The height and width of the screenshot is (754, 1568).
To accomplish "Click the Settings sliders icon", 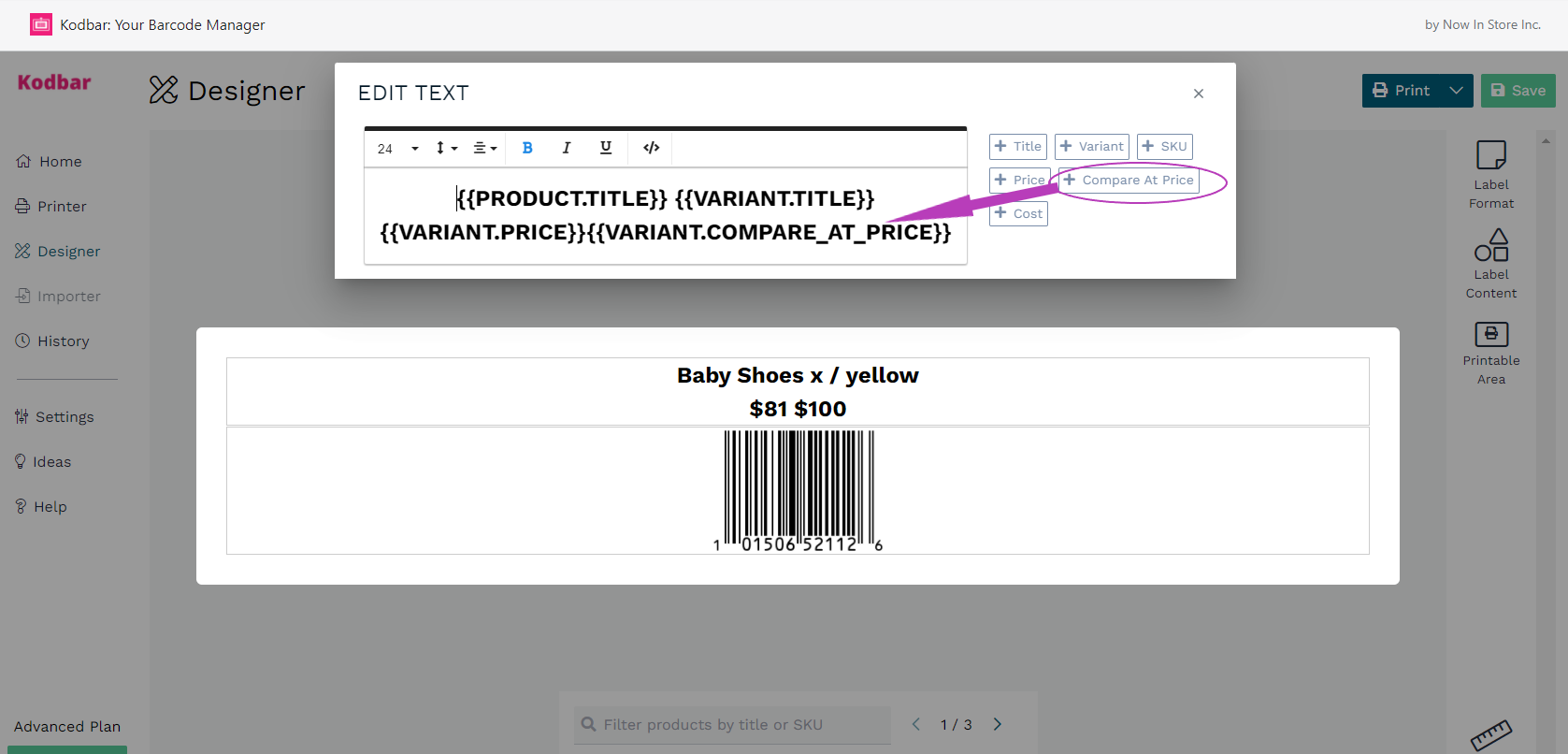I will point(22,416).
